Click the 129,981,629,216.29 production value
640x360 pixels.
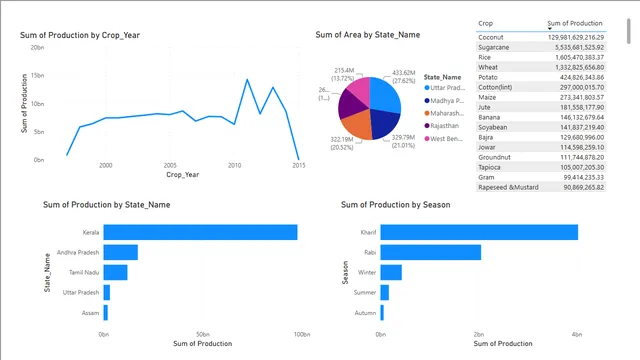(576, 37)
